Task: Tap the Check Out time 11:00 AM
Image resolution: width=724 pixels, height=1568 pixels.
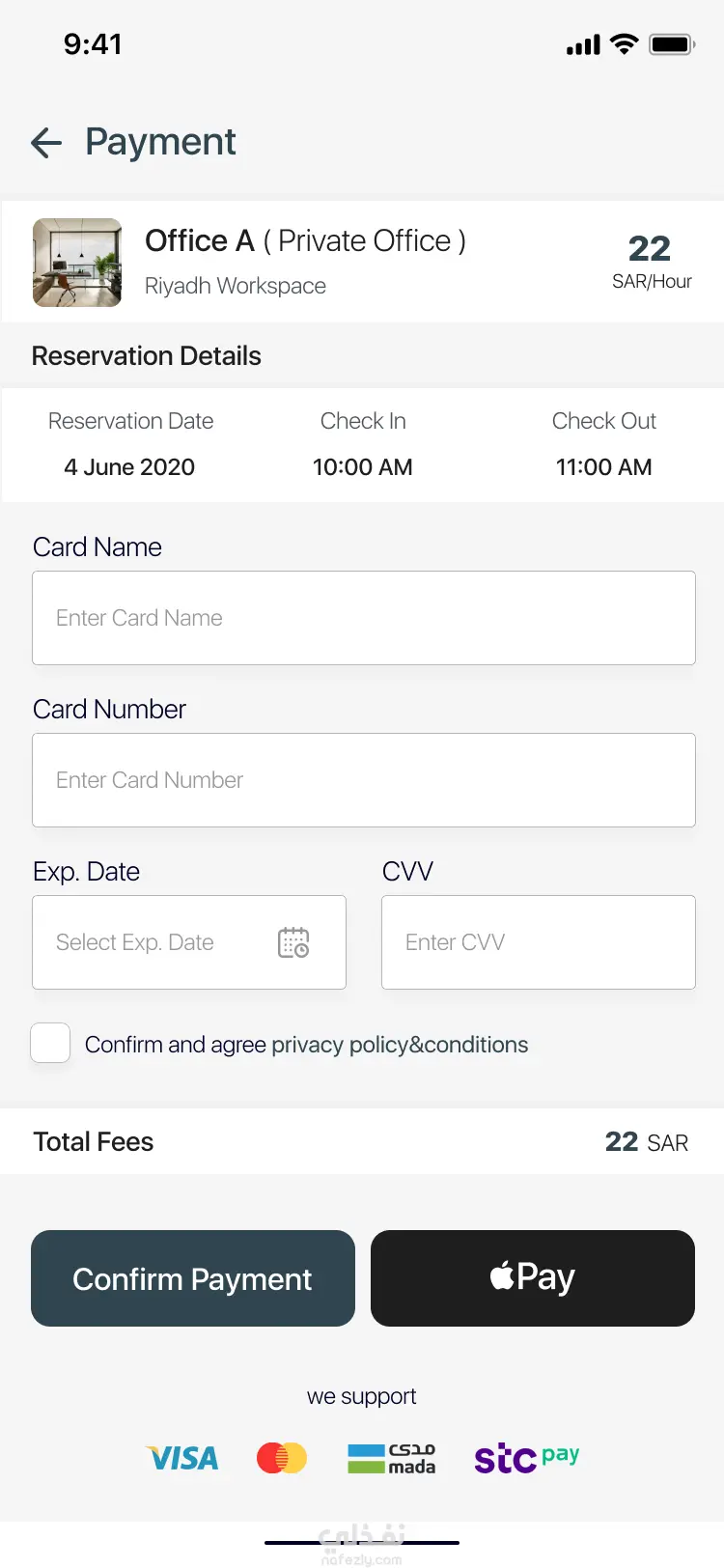Action: tap(604, 467)
